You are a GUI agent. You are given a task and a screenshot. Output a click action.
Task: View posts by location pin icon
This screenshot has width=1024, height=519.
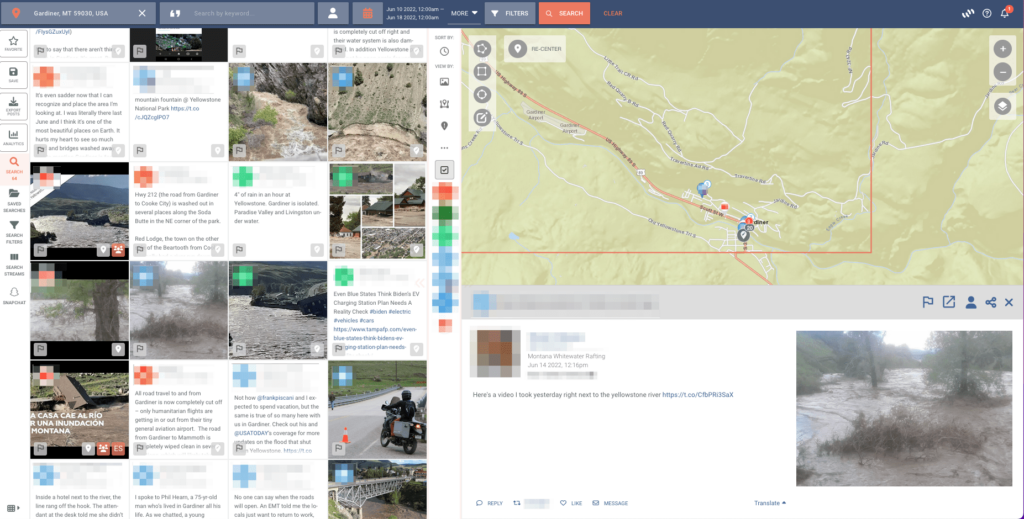tap(444, 125)
